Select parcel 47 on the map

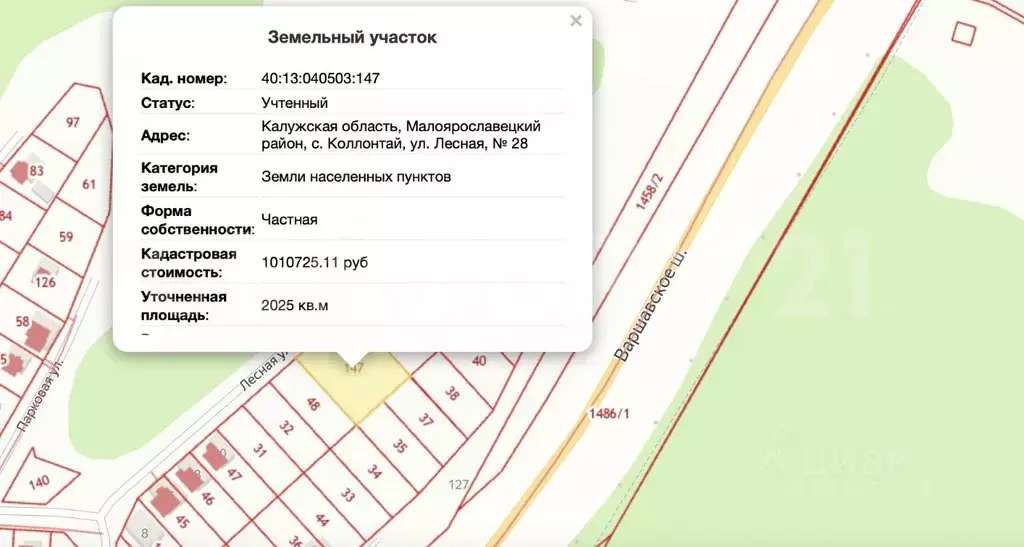[x=234, y=474]
